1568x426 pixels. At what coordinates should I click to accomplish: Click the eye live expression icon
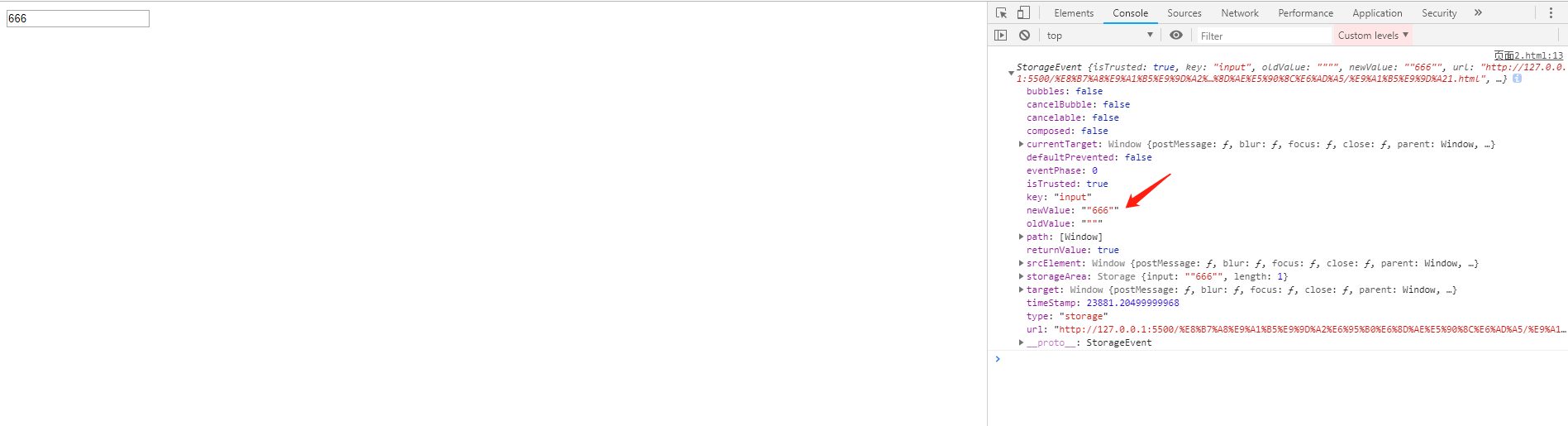coord(1176,35)
